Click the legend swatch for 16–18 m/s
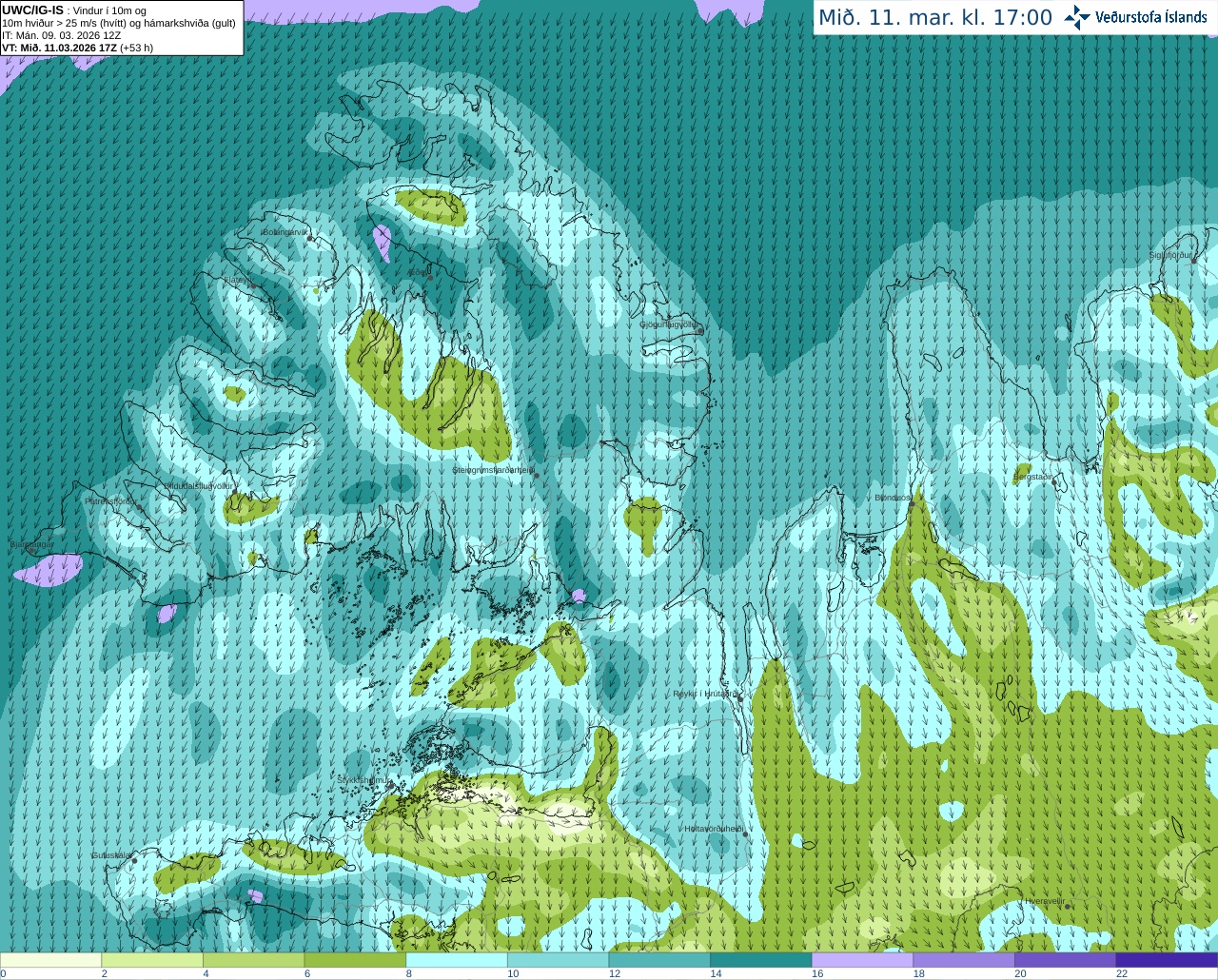 [x=862, y=959]
